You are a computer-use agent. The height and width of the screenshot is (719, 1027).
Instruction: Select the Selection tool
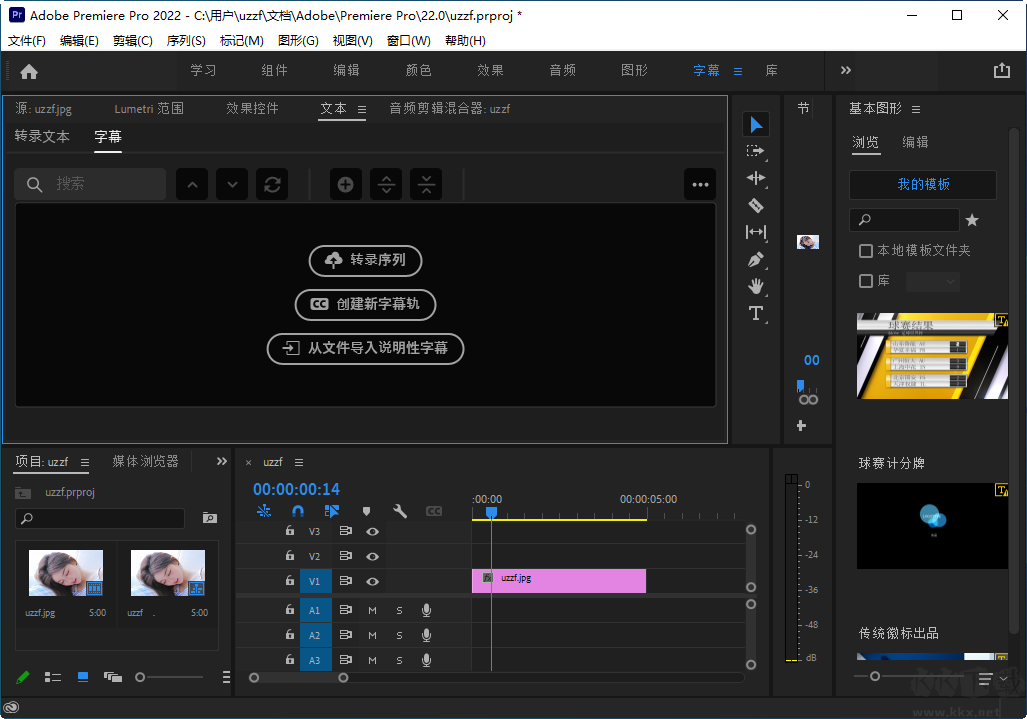click(x=756, y=124)
